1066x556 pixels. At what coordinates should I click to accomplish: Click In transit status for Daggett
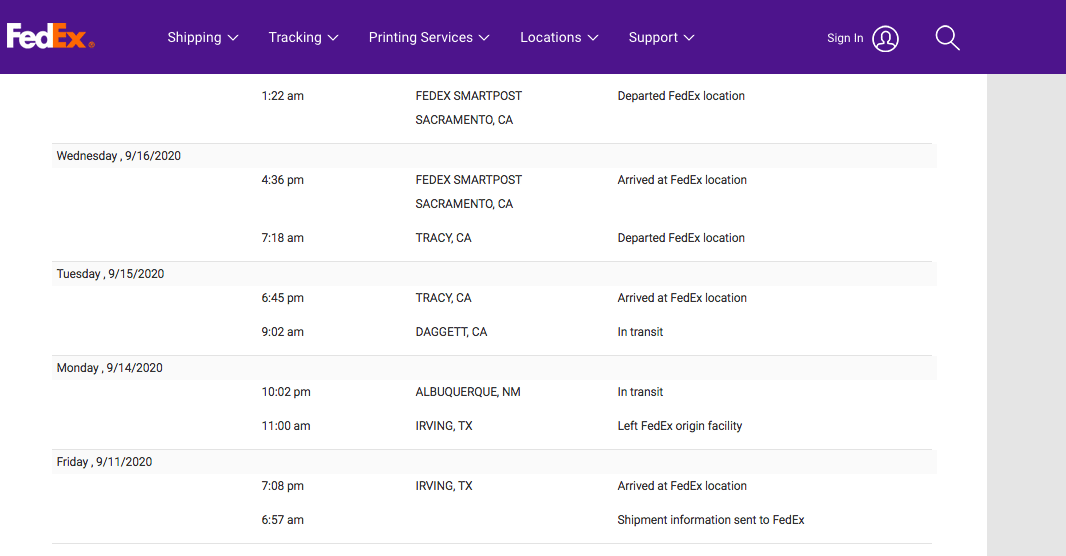click(640, 332)
